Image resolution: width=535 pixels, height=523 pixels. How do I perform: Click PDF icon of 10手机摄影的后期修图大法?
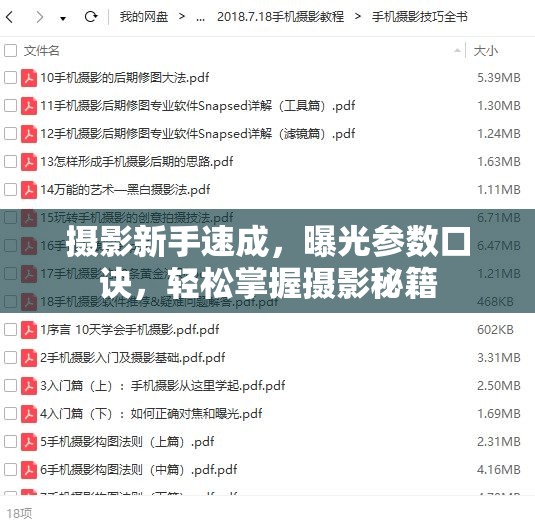(x=29, y=78)
